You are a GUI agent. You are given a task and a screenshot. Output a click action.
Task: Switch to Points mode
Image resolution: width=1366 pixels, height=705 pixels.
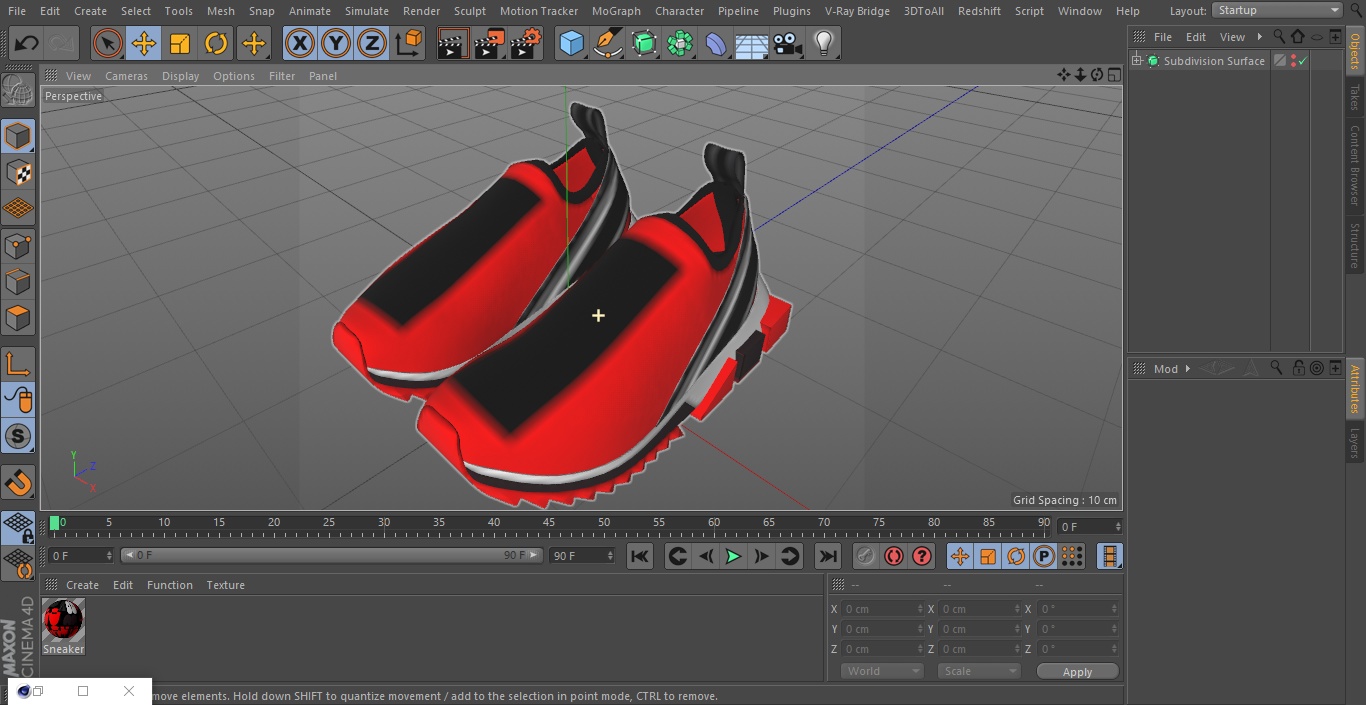point(18,245)
